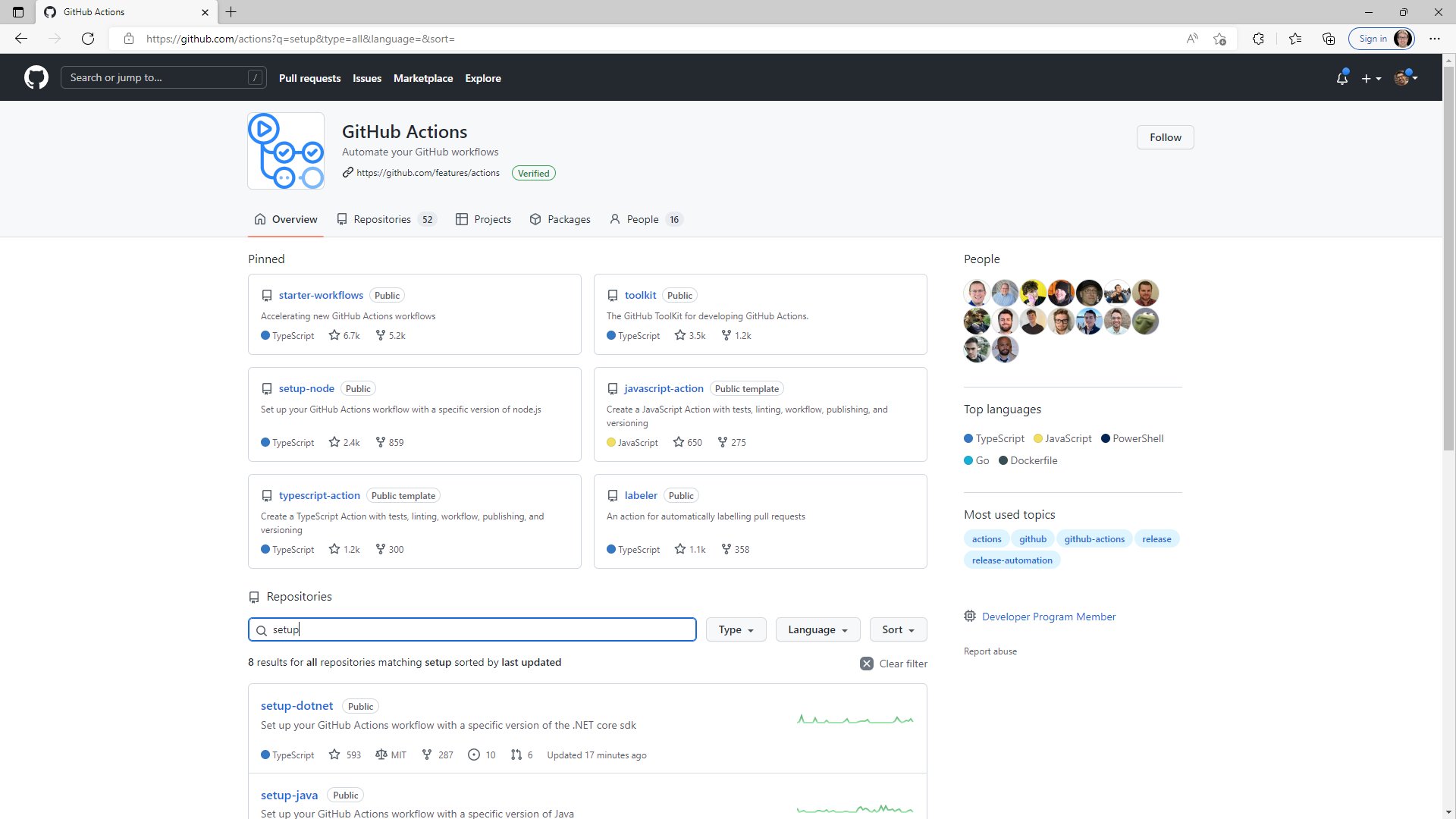Go back using the browser back arrow

tap(21, 39)
